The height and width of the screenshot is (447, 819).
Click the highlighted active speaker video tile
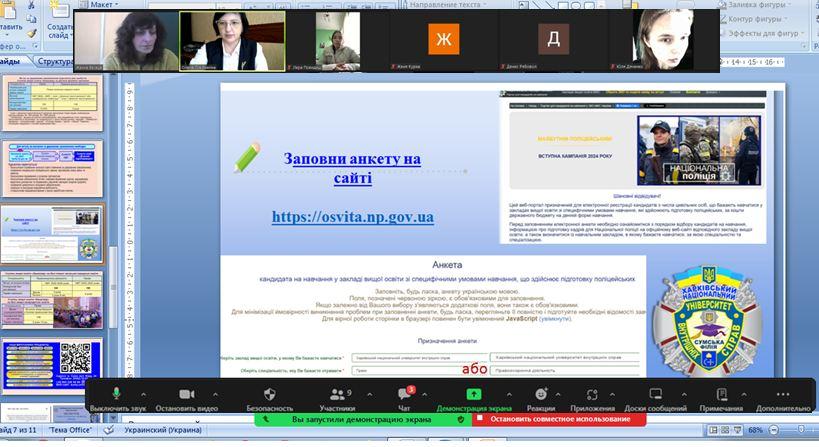click(x=232, y=41)
